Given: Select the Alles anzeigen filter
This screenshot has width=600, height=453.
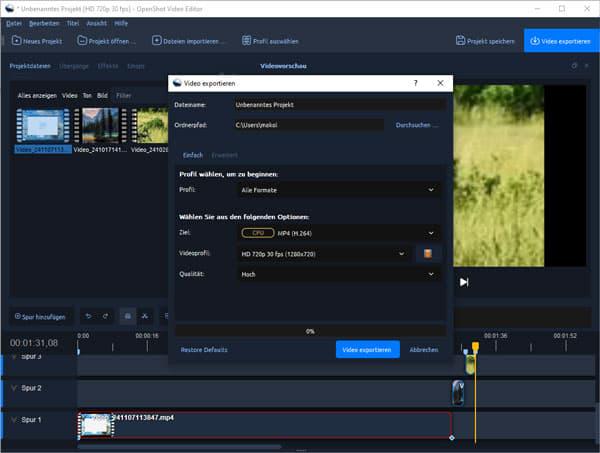Looking at the screenshot, I should click(x=37, y=95).
